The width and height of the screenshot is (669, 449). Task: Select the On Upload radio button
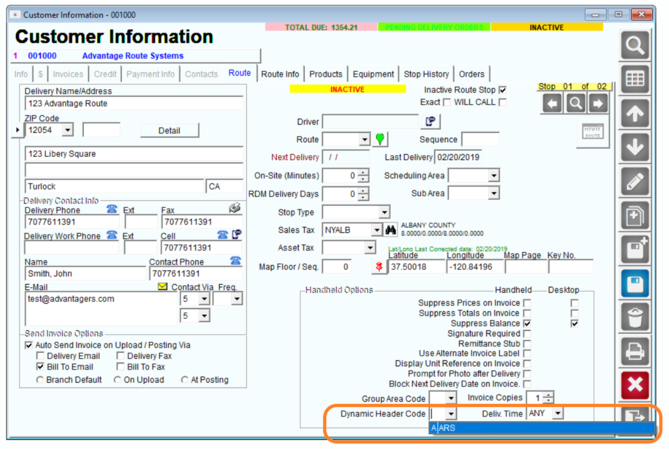pyautogui.click(x=117, y=380)
